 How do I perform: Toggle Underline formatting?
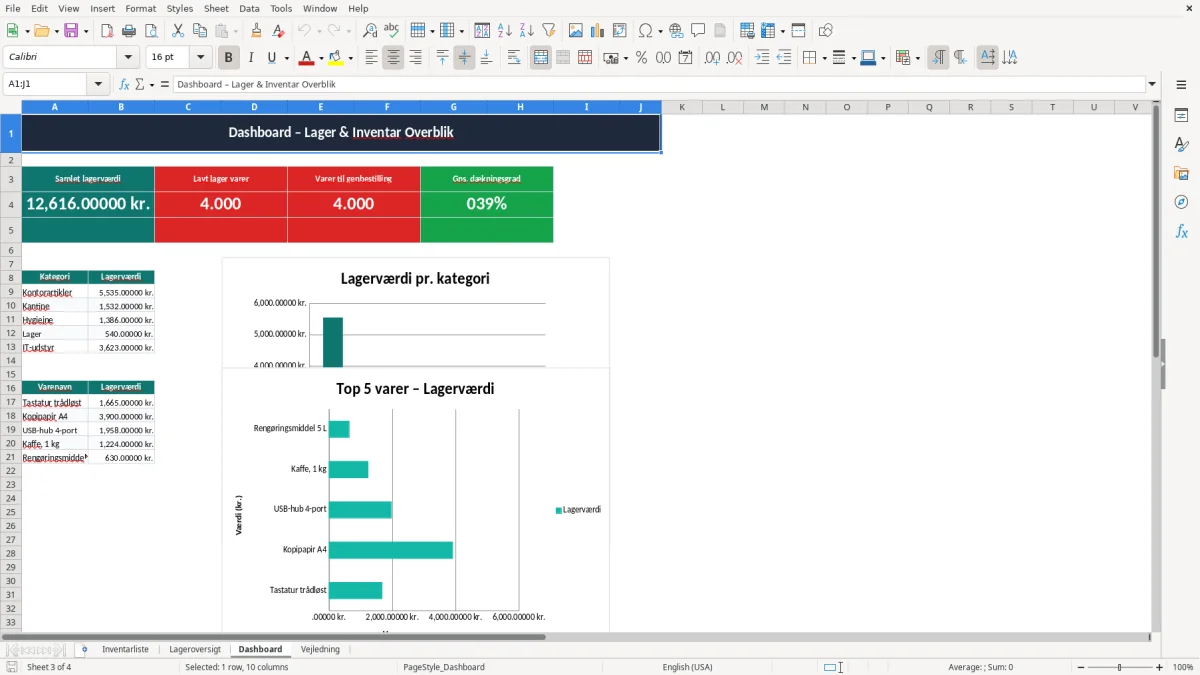click(271, 58)
